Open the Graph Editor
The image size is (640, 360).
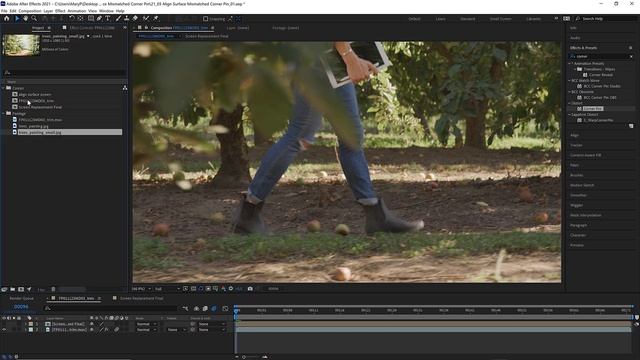[x=225, y=309]
